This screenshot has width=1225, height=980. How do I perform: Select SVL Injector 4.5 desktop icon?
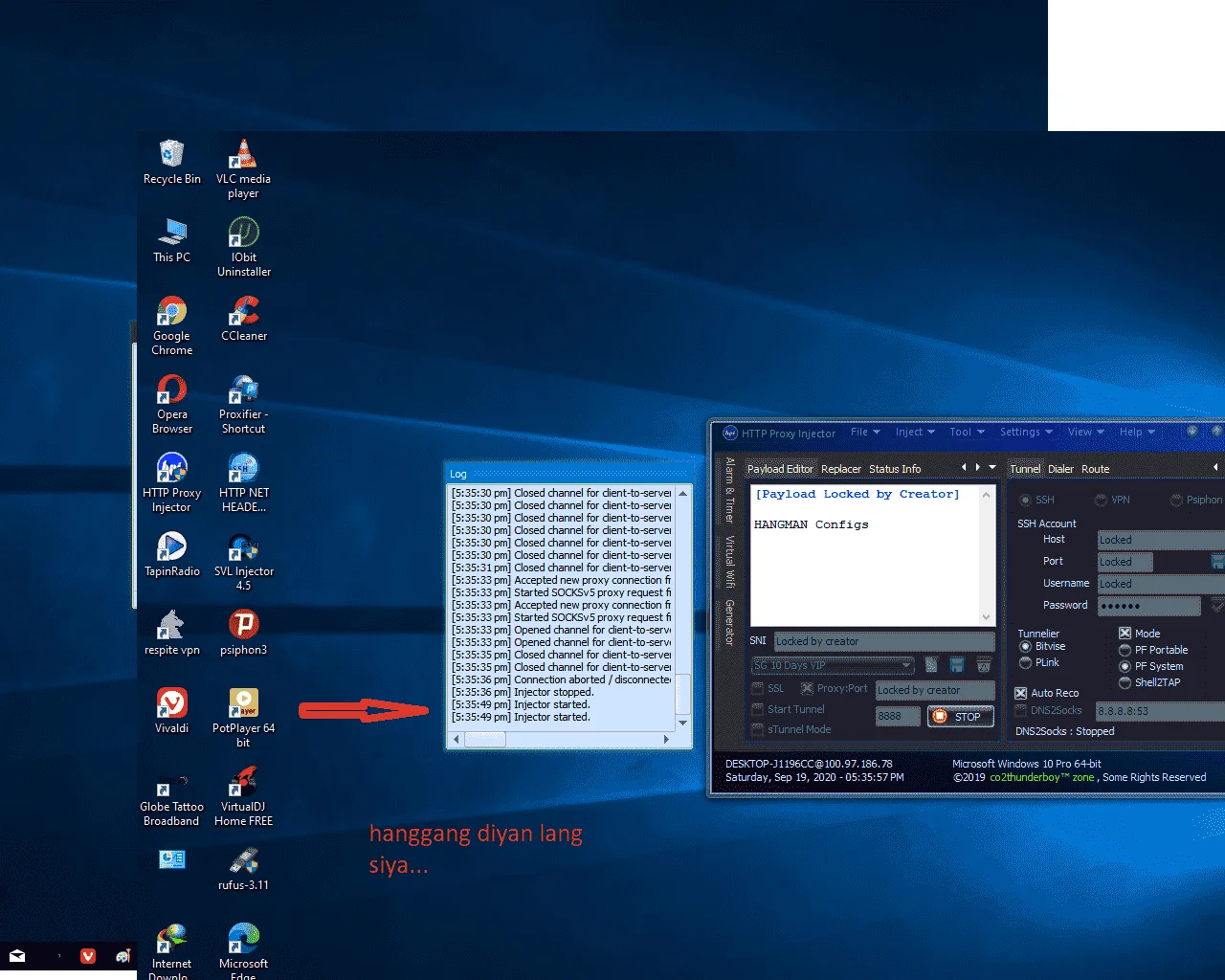coord(243,561)
